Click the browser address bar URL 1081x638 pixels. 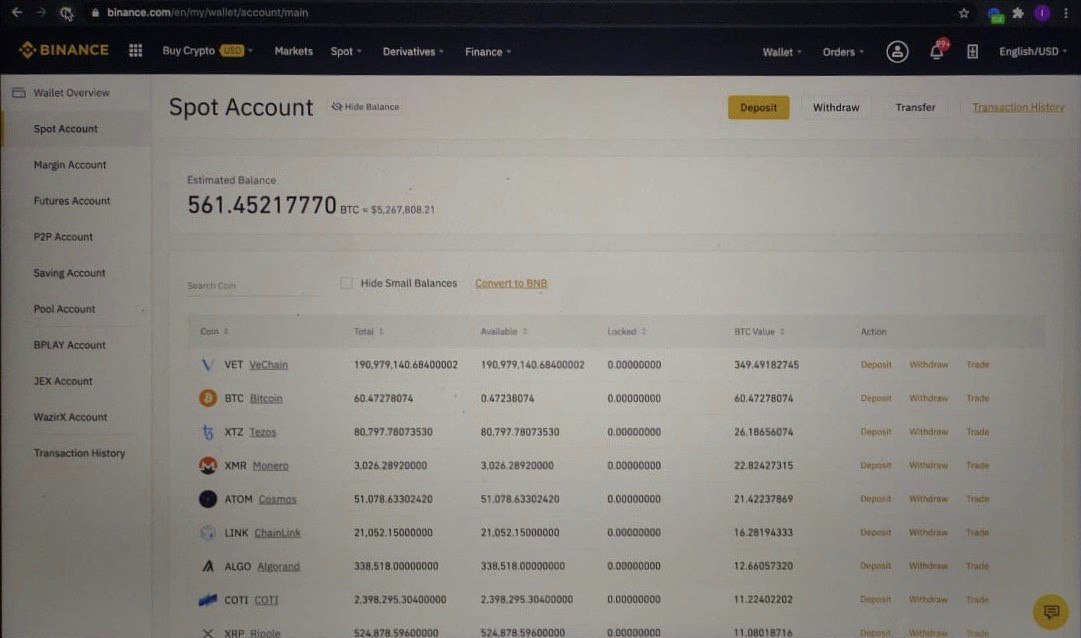click(x=208, y=12)
